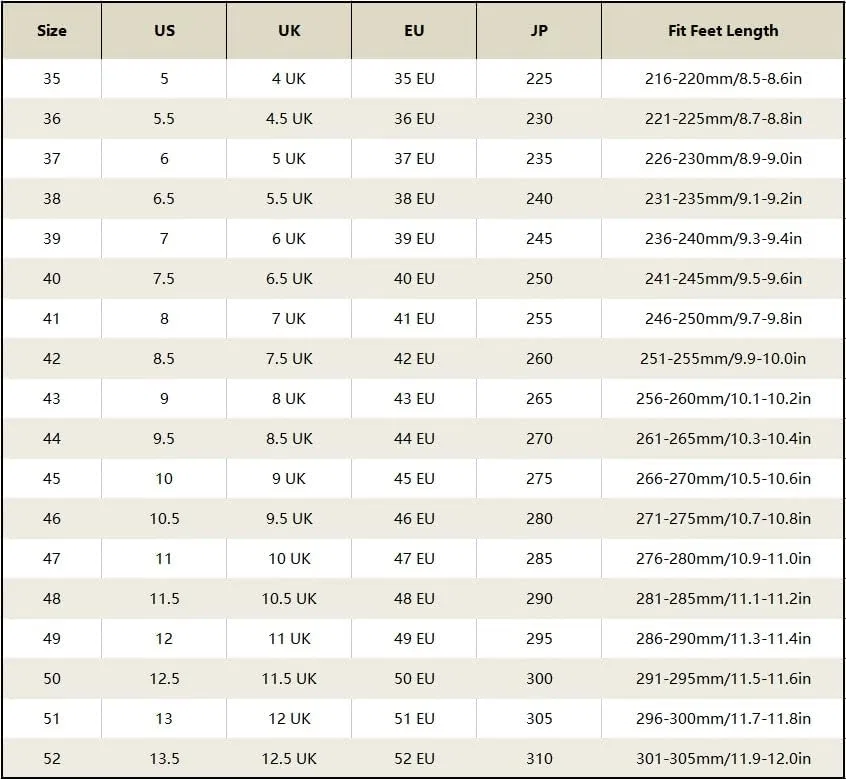
Task: Click the Size column header
Action: pos(52,31)
